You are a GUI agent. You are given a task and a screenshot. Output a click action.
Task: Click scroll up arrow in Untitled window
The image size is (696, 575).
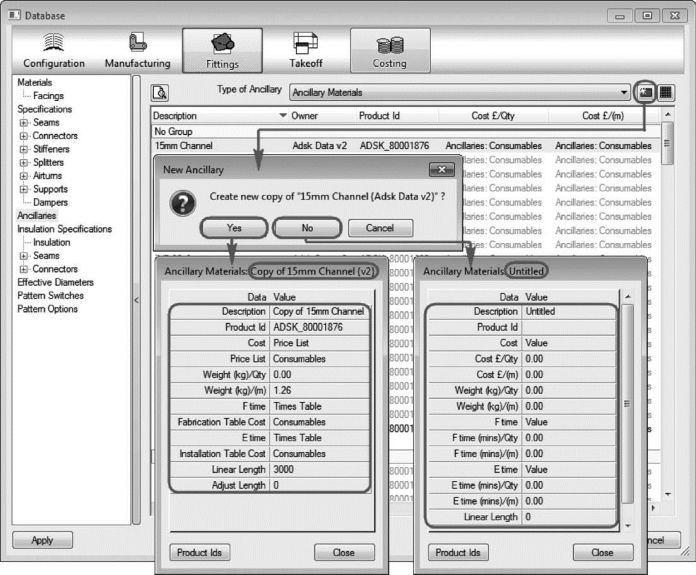pyautogui.click(x=627, y=296)
